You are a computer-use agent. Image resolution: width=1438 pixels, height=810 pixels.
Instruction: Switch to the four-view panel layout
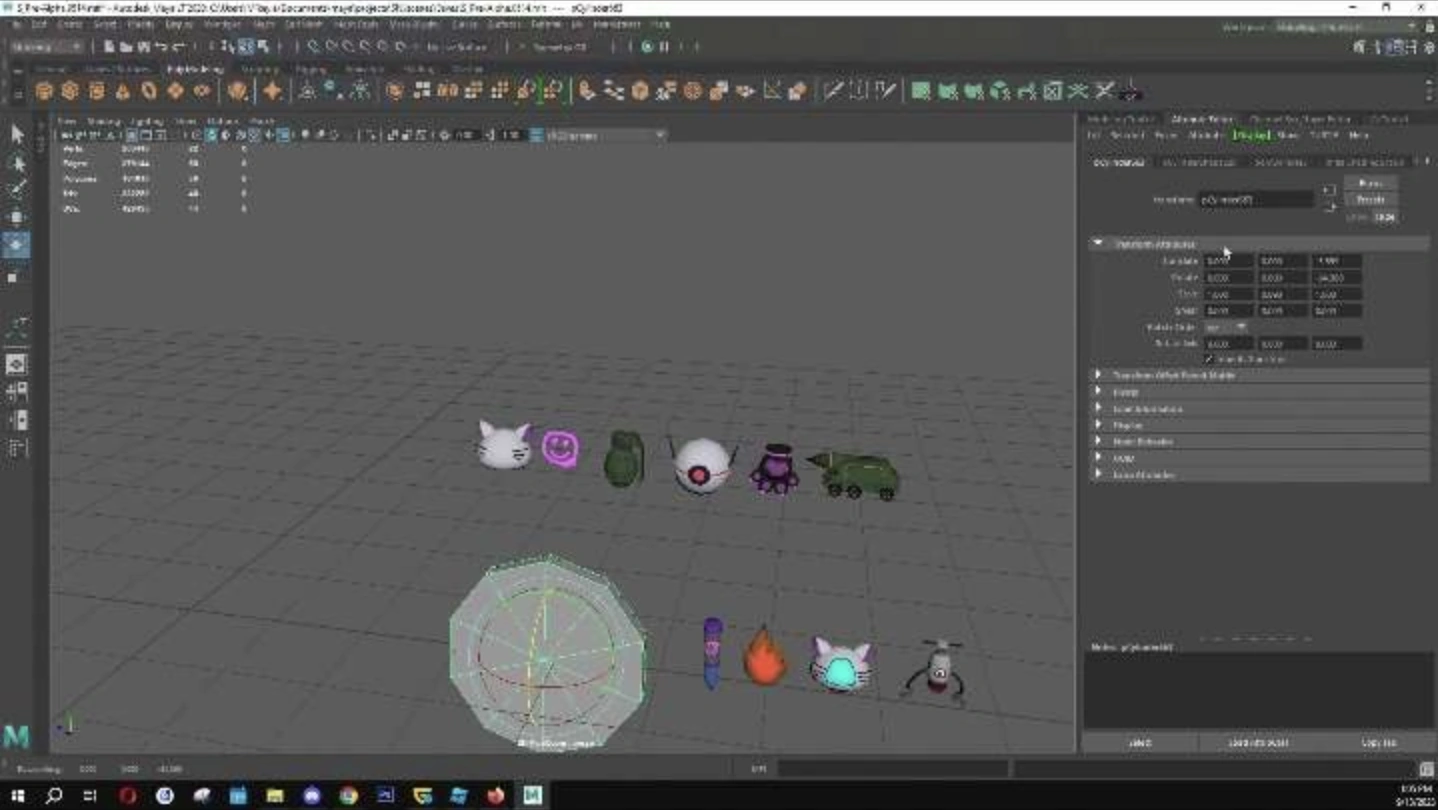click(x=17, y=391)
